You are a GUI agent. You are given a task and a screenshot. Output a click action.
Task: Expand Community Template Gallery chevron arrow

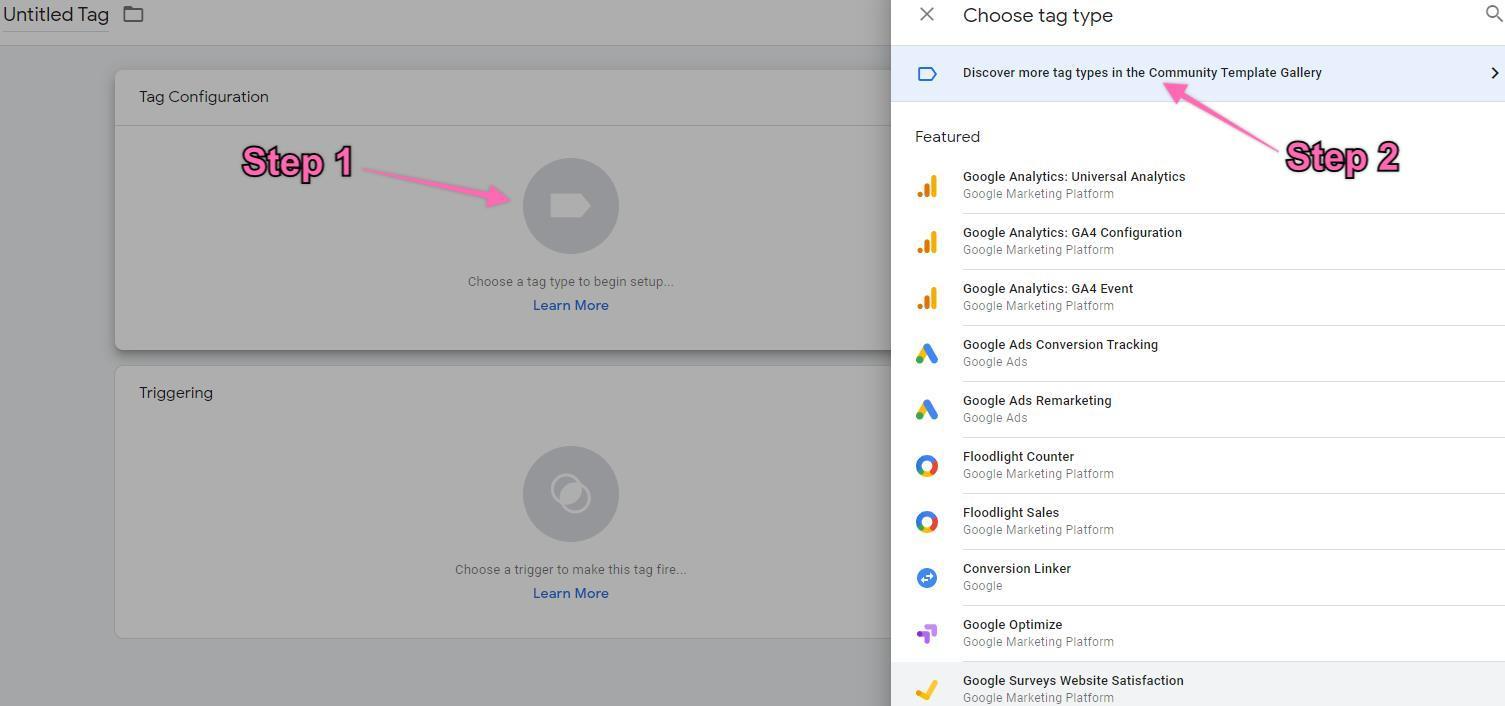click(x=1494, y=73)
